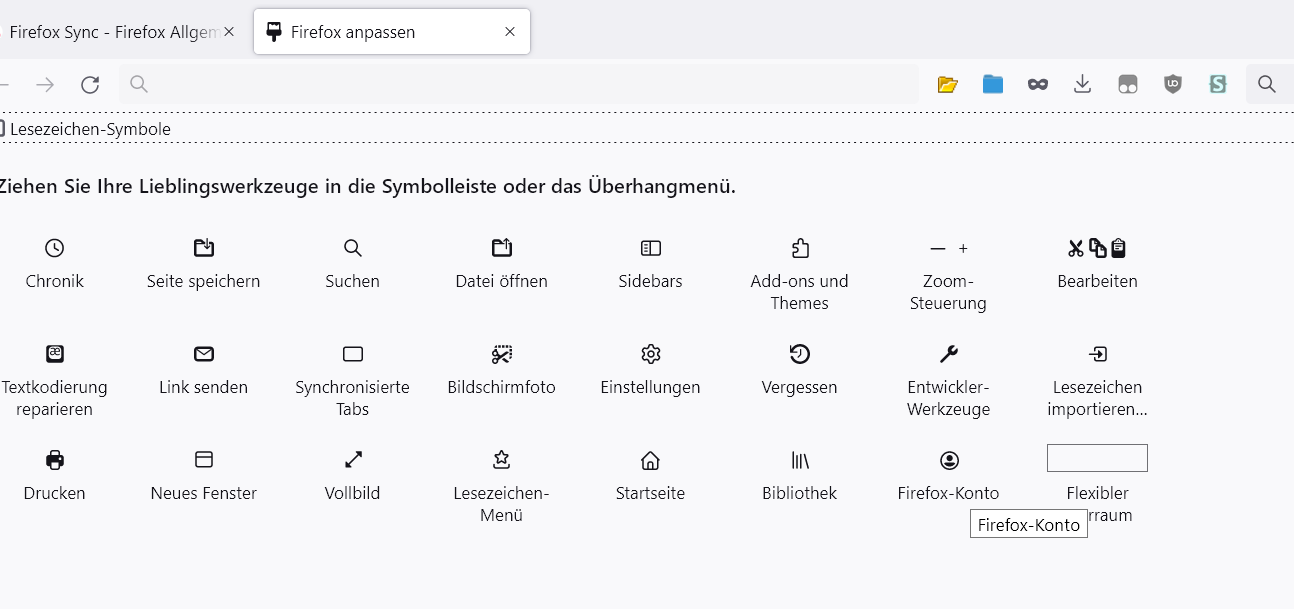Screen dimensions: 1294x609
Task: Click the Bibliothek library icon
Action: point(800,460)
